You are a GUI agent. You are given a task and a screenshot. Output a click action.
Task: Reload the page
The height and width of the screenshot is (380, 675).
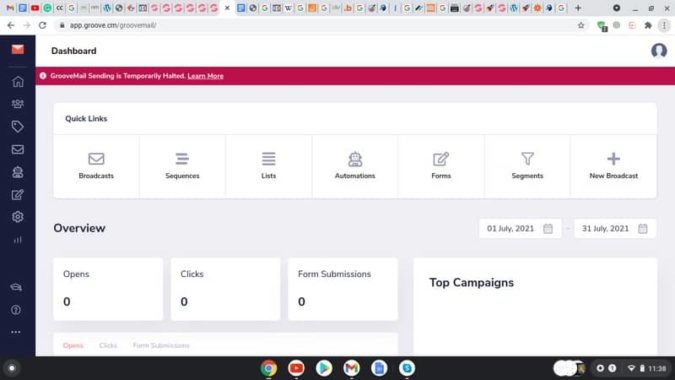pos(42,25)
